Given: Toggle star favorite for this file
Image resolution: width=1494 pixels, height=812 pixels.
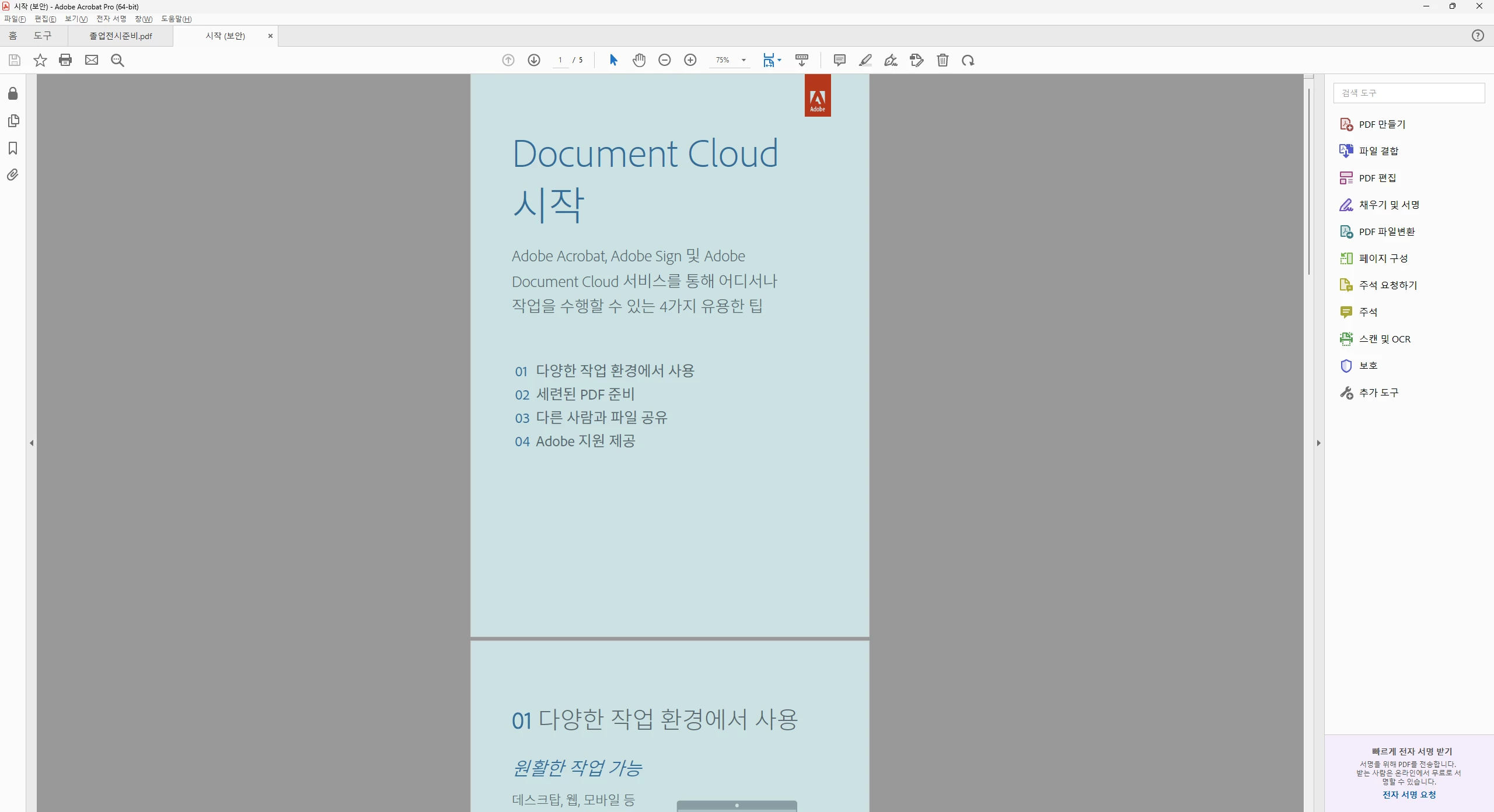Looking at the screenshot, I should click(40, 60).
